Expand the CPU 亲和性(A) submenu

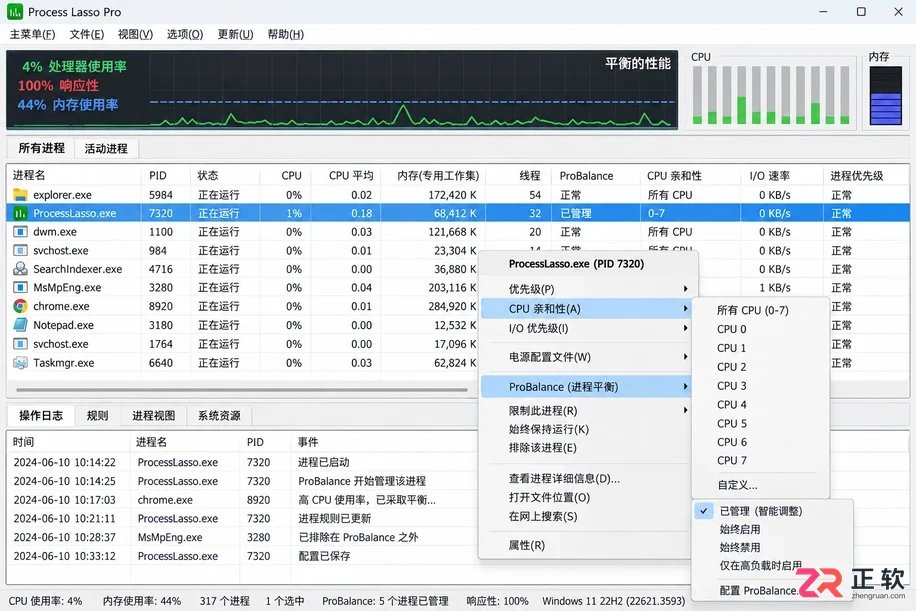[586, 308]
